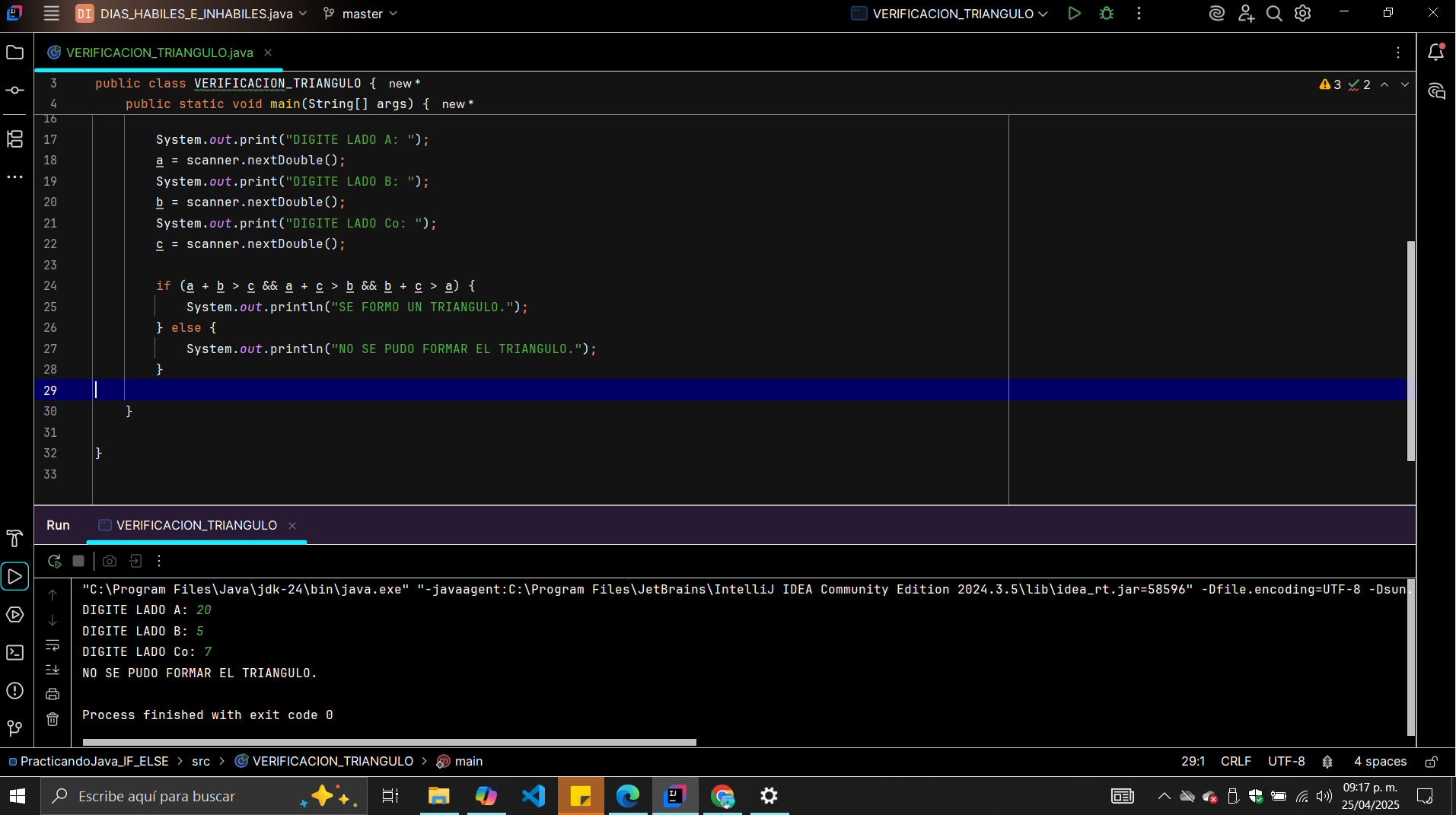Toggle scroll to end of console
The width and height of the screenshot is (1456, 815).
[x=53, y=670]
